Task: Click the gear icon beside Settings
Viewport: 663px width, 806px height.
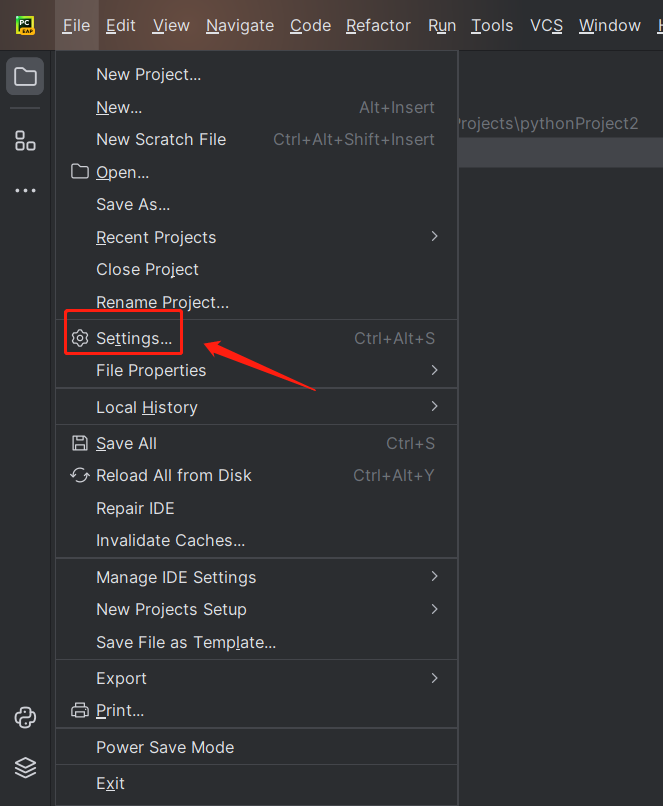Action: click(x=80, y=338)
